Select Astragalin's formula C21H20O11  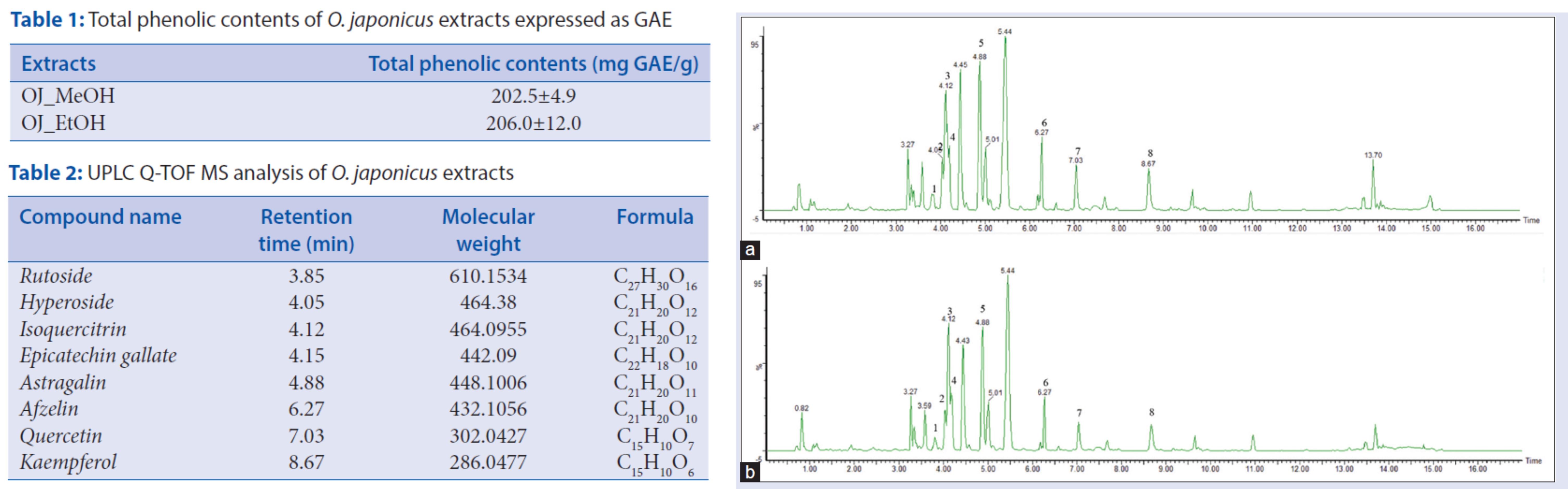pyautogui.click(x=655, y=385)
